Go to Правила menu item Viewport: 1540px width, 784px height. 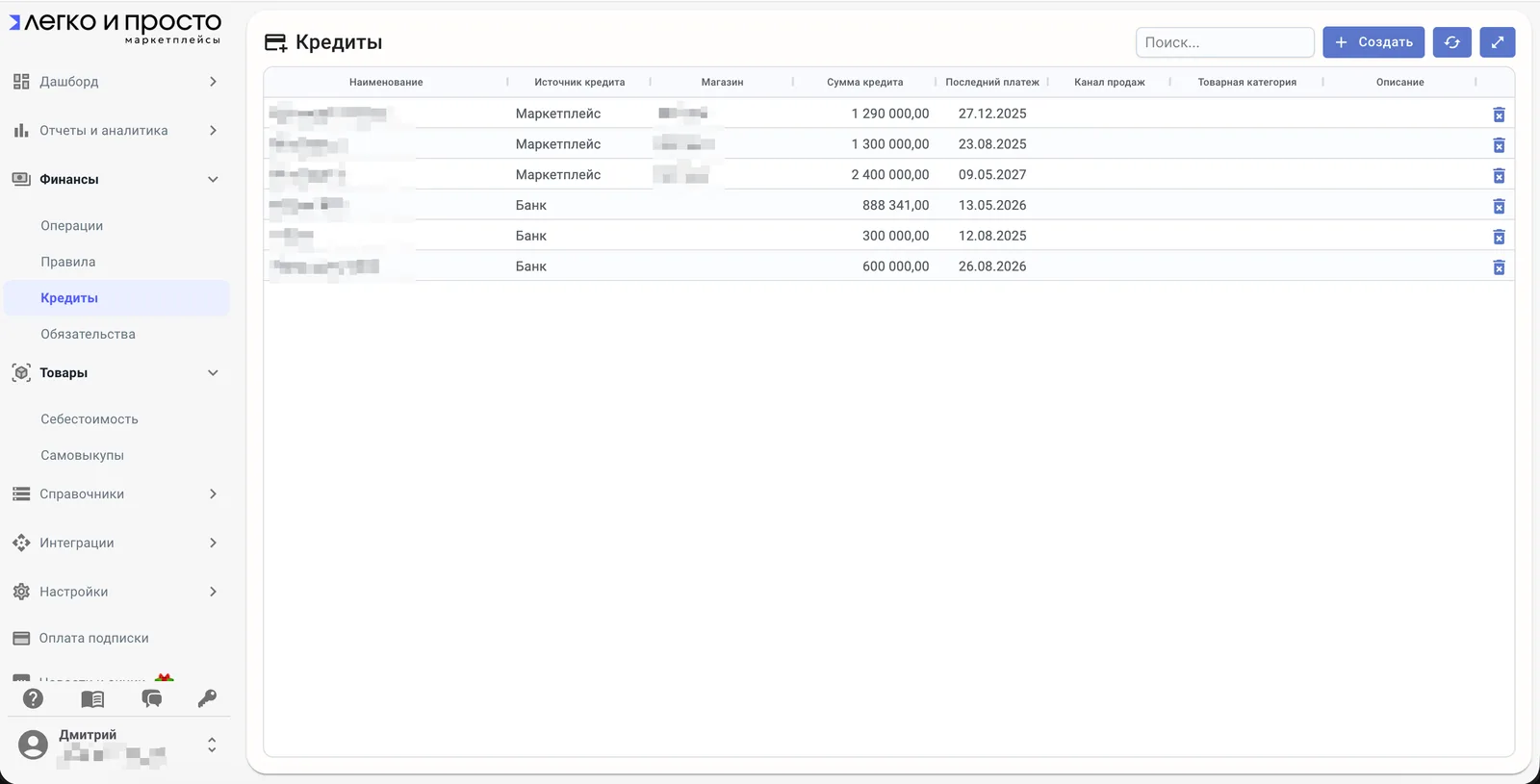click(68, 262)
